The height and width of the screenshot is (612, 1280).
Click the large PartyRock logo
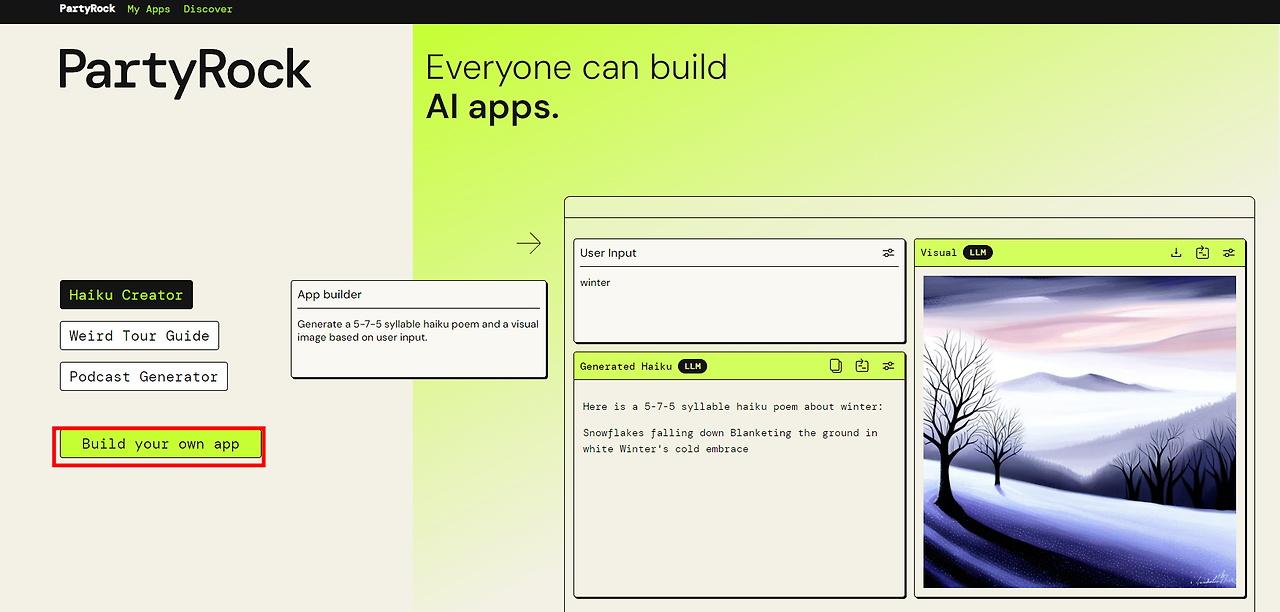tap(185, 72)
